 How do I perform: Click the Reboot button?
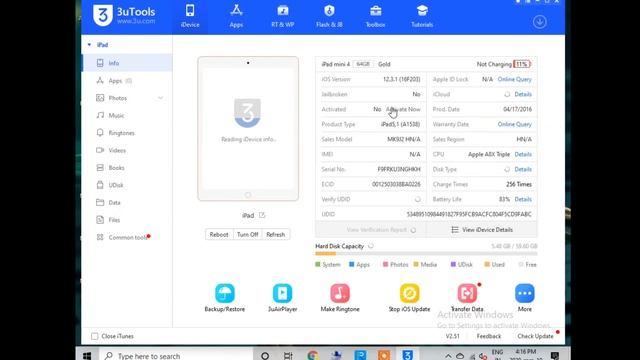tap(219, 234)
